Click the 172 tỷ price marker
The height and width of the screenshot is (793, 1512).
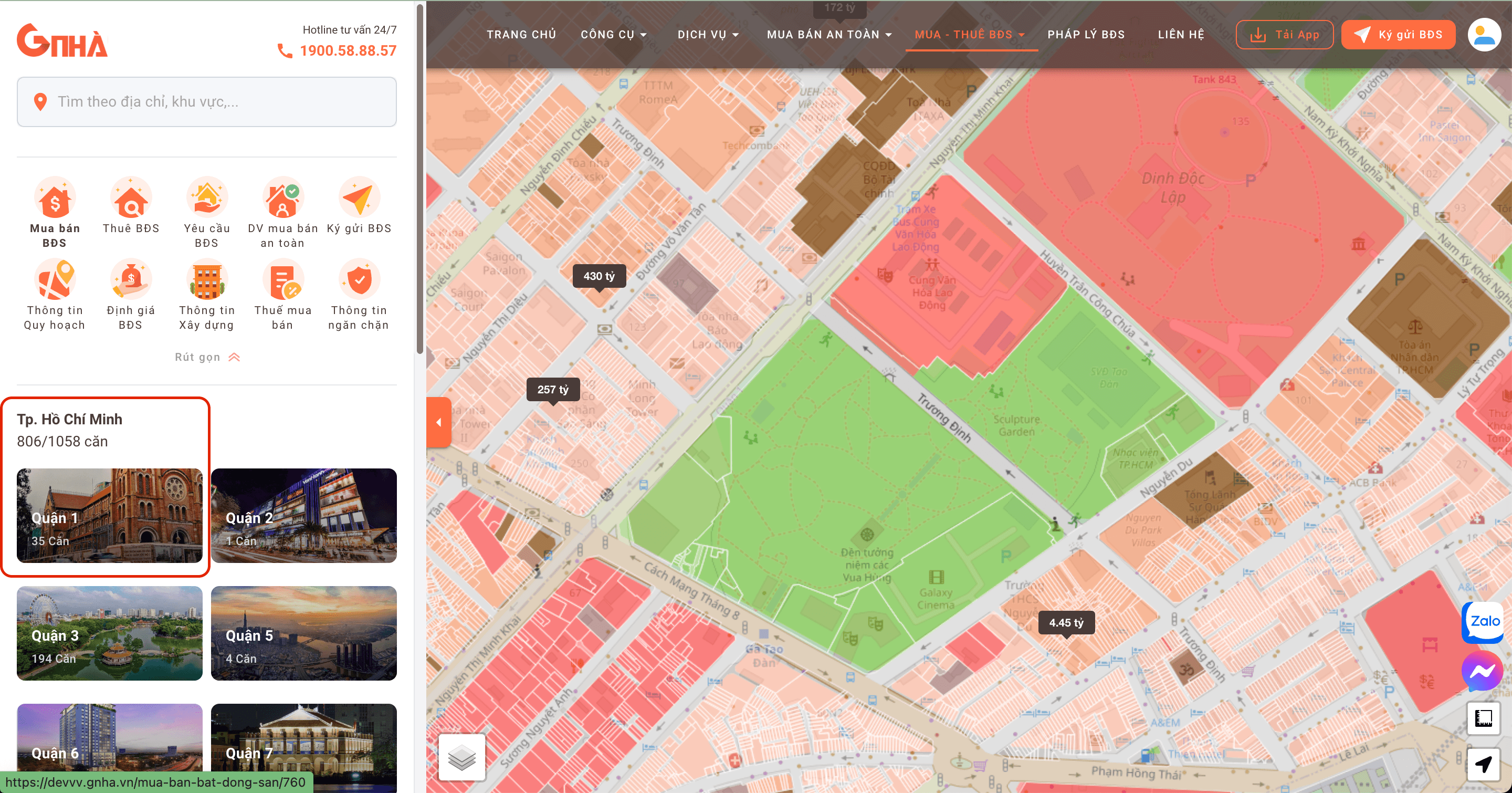click(840, 8)
